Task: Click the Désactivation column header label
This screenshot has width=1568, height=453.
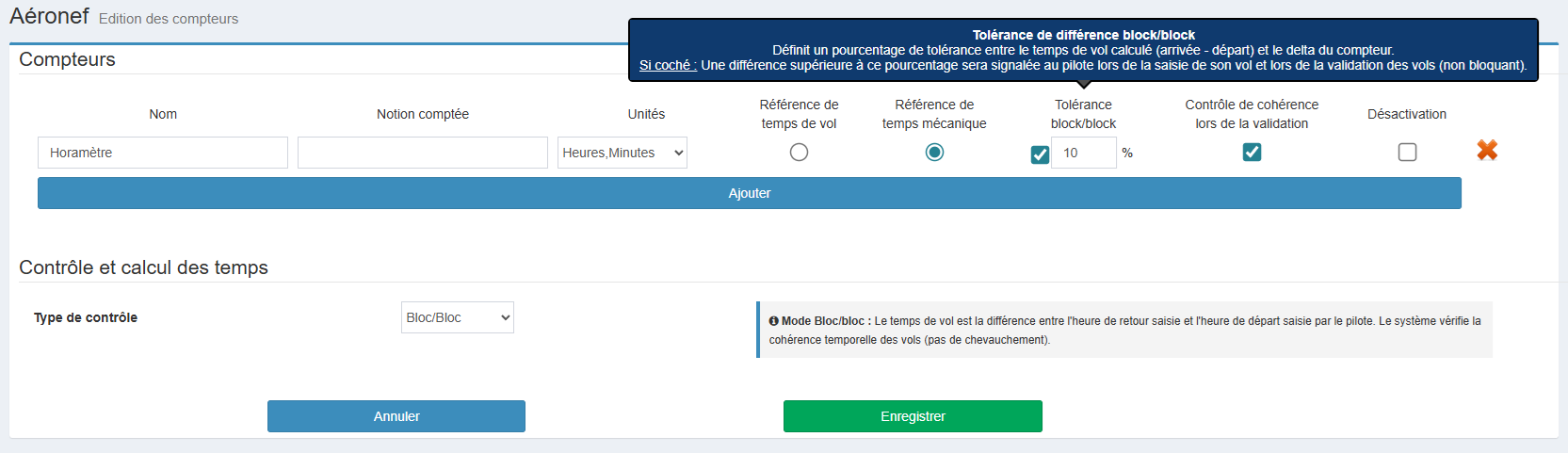Action: click(x=1407, y=114)
